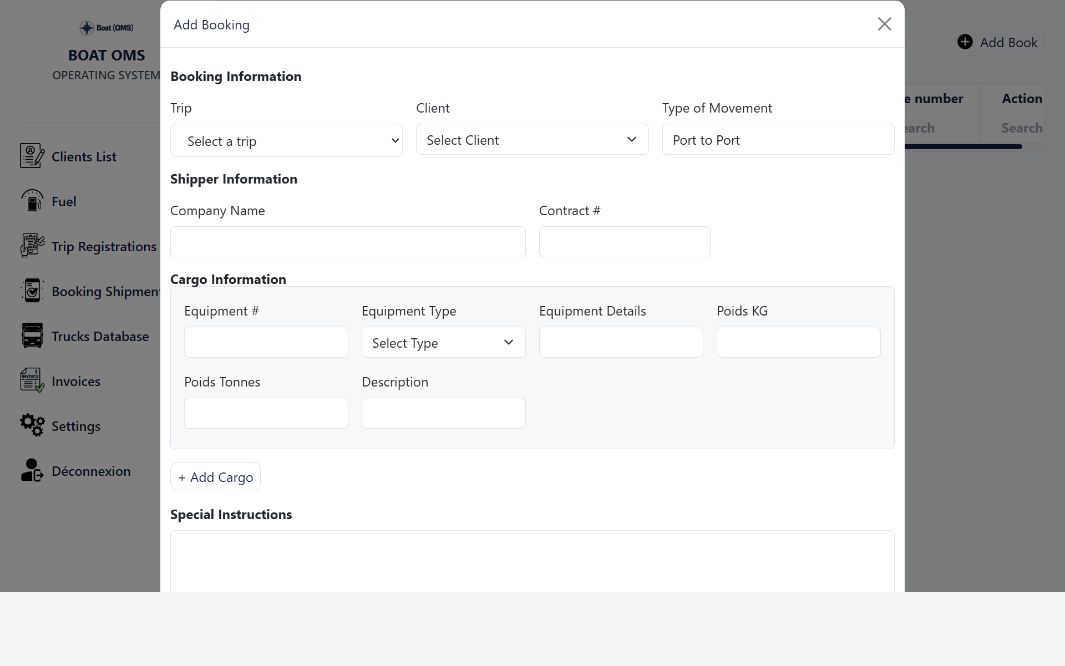Click the Add Book button

click(x=998, y=42)
